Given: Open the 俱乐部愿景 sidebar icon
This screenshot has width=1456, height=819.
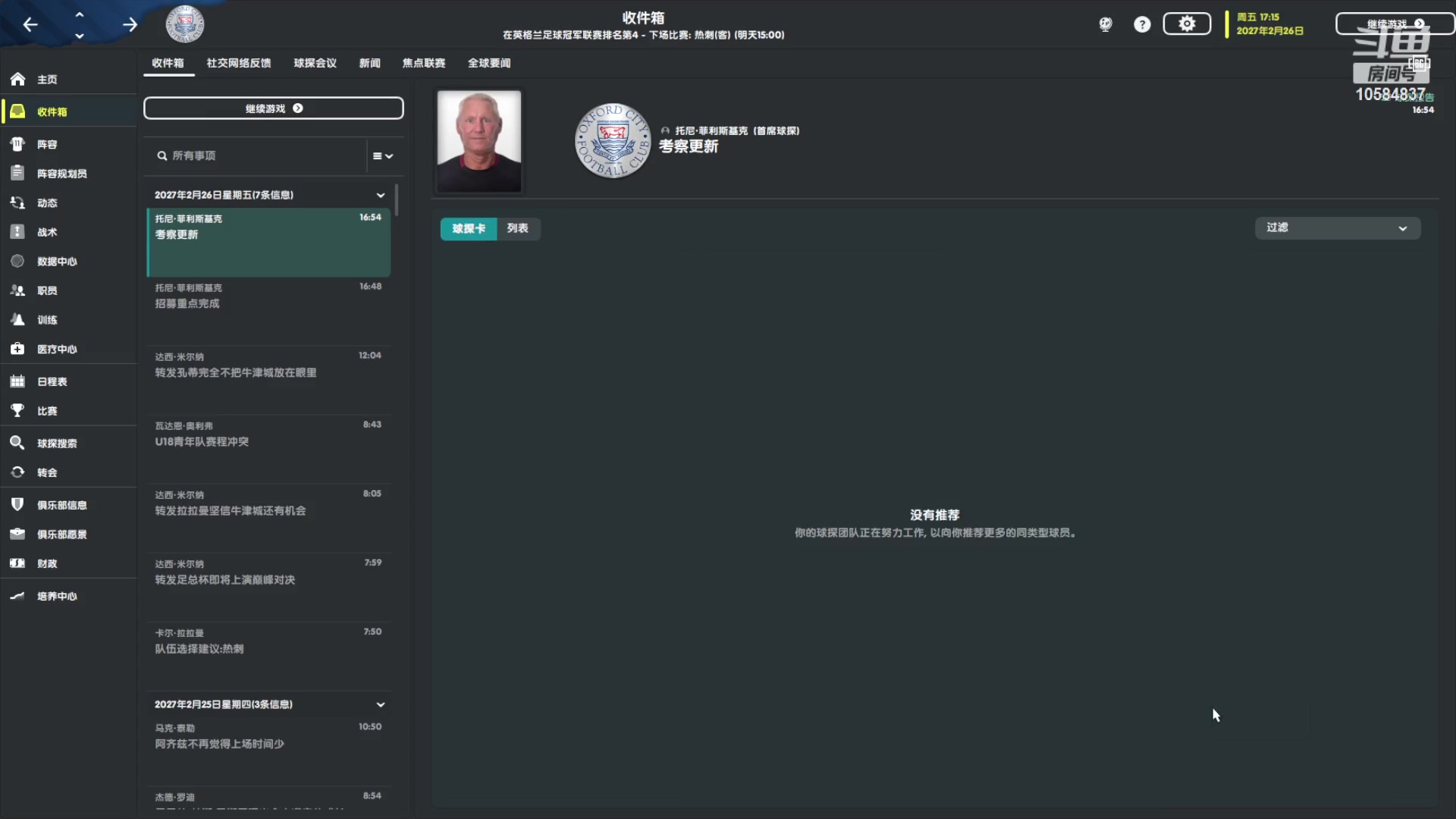Looking at the screenshot, I should point(17,535).
